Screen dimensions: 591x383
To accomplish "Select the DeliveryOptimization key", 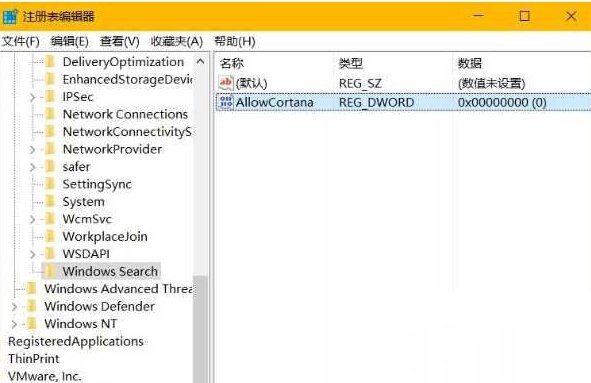I will point(123,62).
